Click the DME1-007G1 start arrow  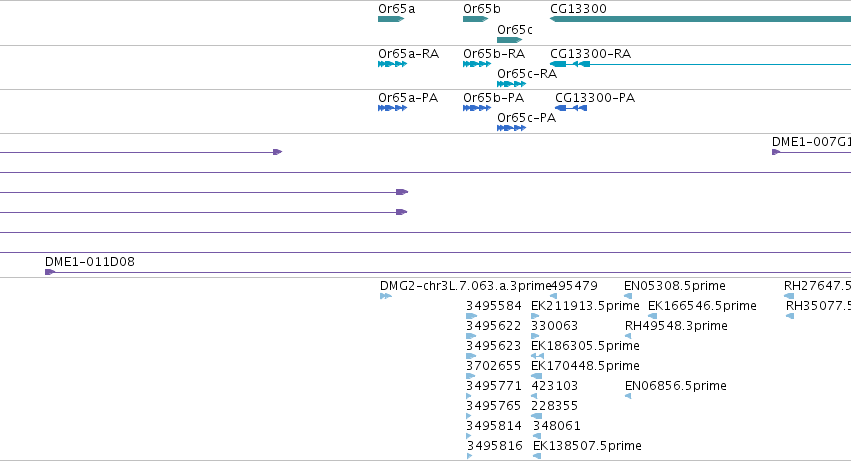(776, 152)
